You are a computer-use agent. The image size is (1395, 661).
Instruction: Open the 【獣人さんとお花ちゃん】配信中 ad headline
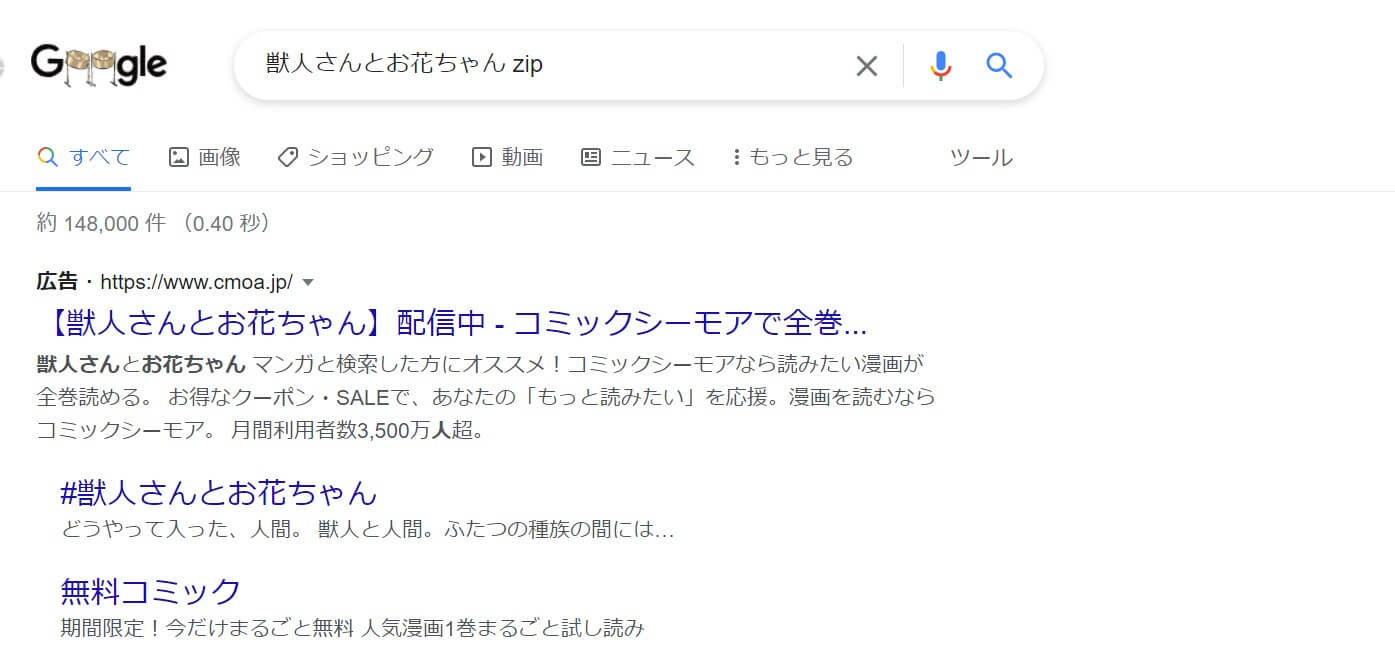pos(452,324)
